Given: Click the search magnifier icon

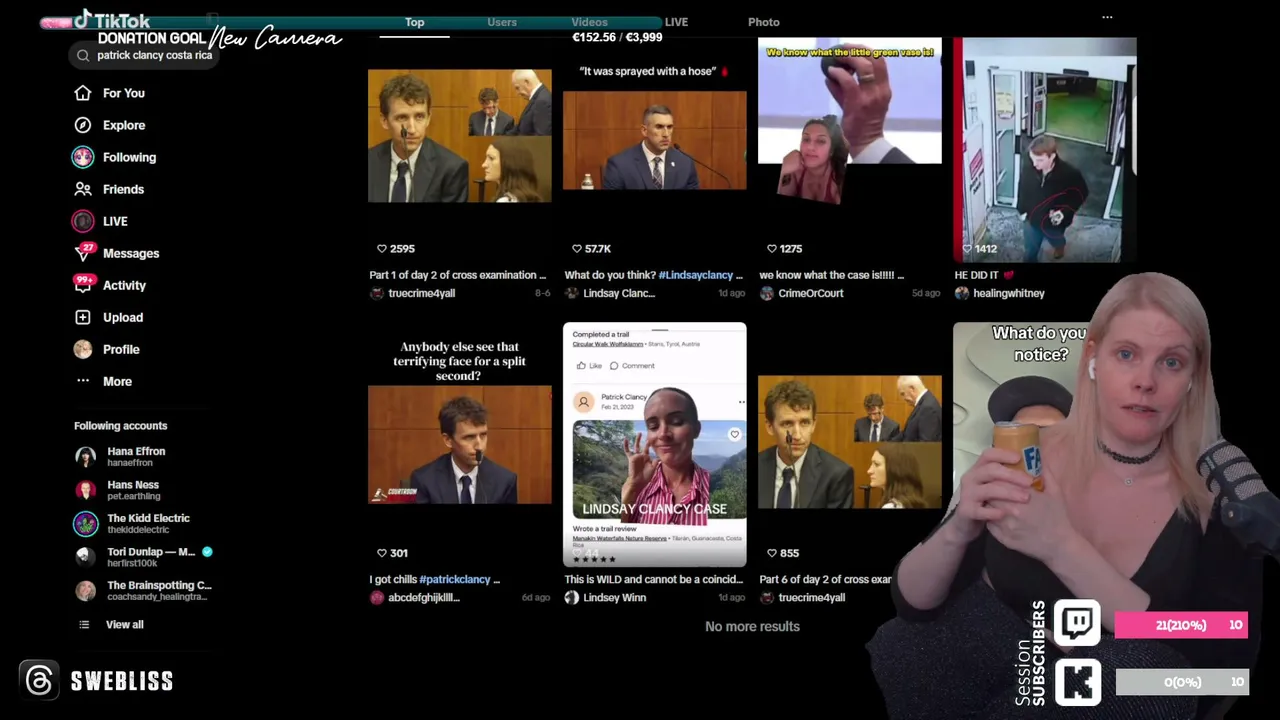Looking at the screenshot, I should click(83, 56).
